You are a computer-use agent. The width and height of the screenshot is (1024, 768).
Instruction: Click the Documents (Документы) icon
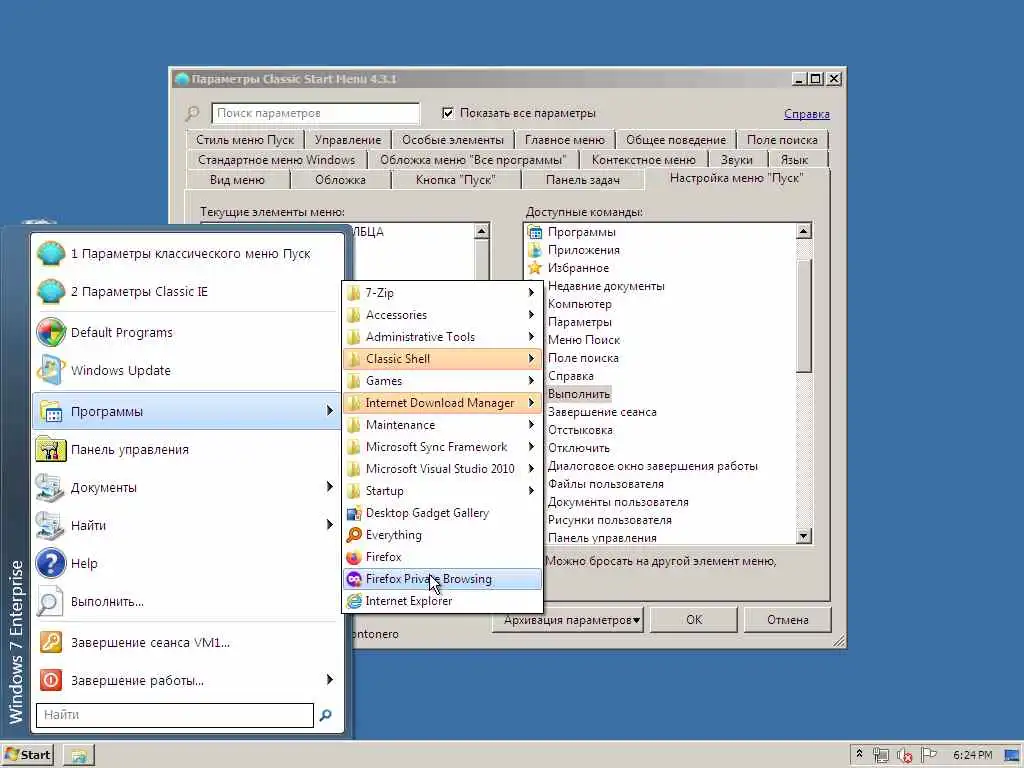[x=51, y=487]
